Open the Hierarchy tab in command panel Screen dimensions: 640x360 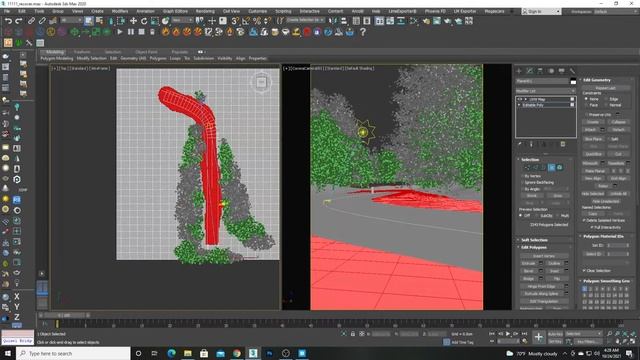click(540, 71)
